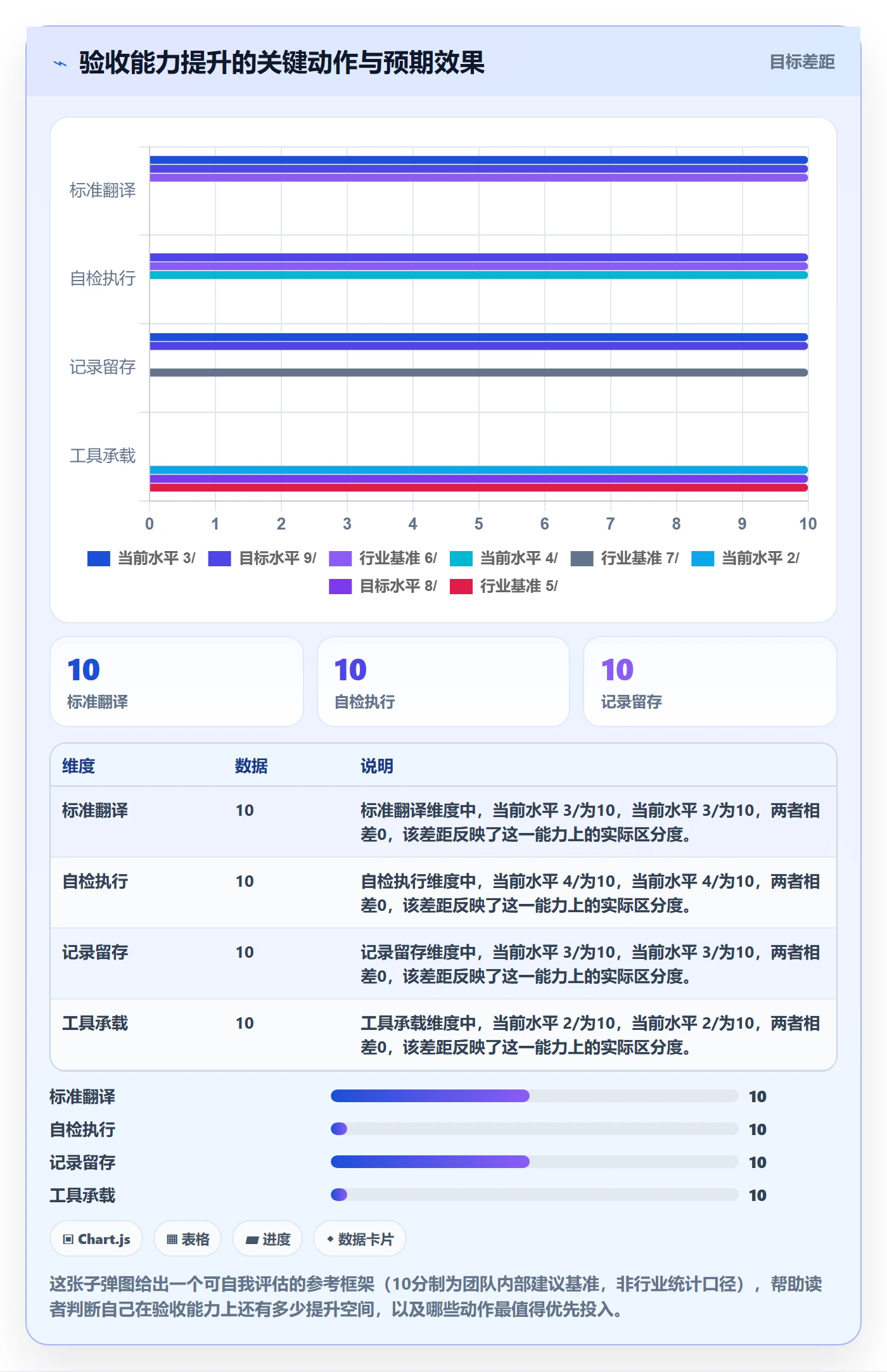
Task: Click the description text in 工具承载 table row
Action: [x=590, y=1035]
